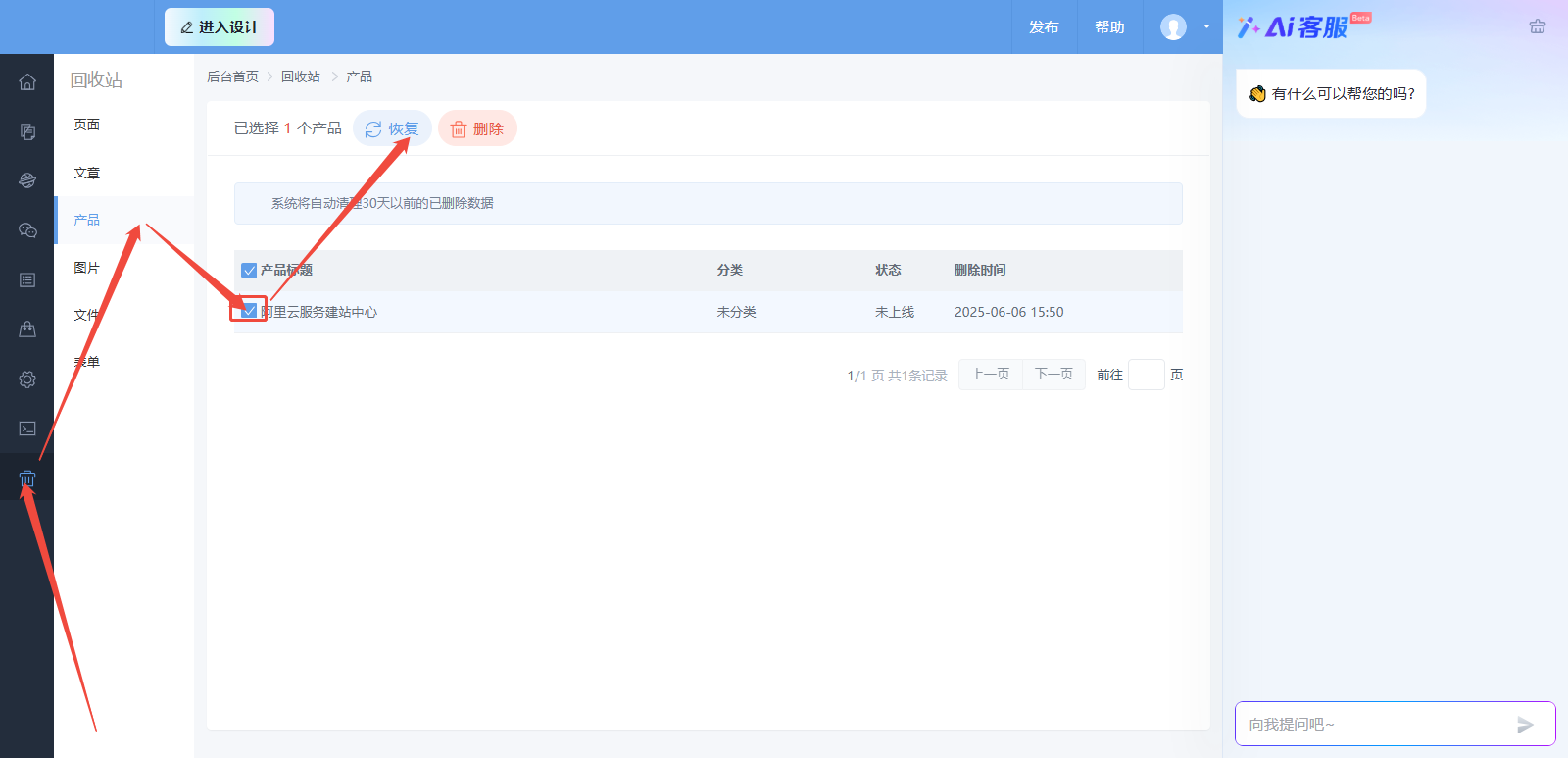Screen dimensions: 1568x758
Task: Go to 回收站 breadcrumb link
Action: click(x=301, y=76)
